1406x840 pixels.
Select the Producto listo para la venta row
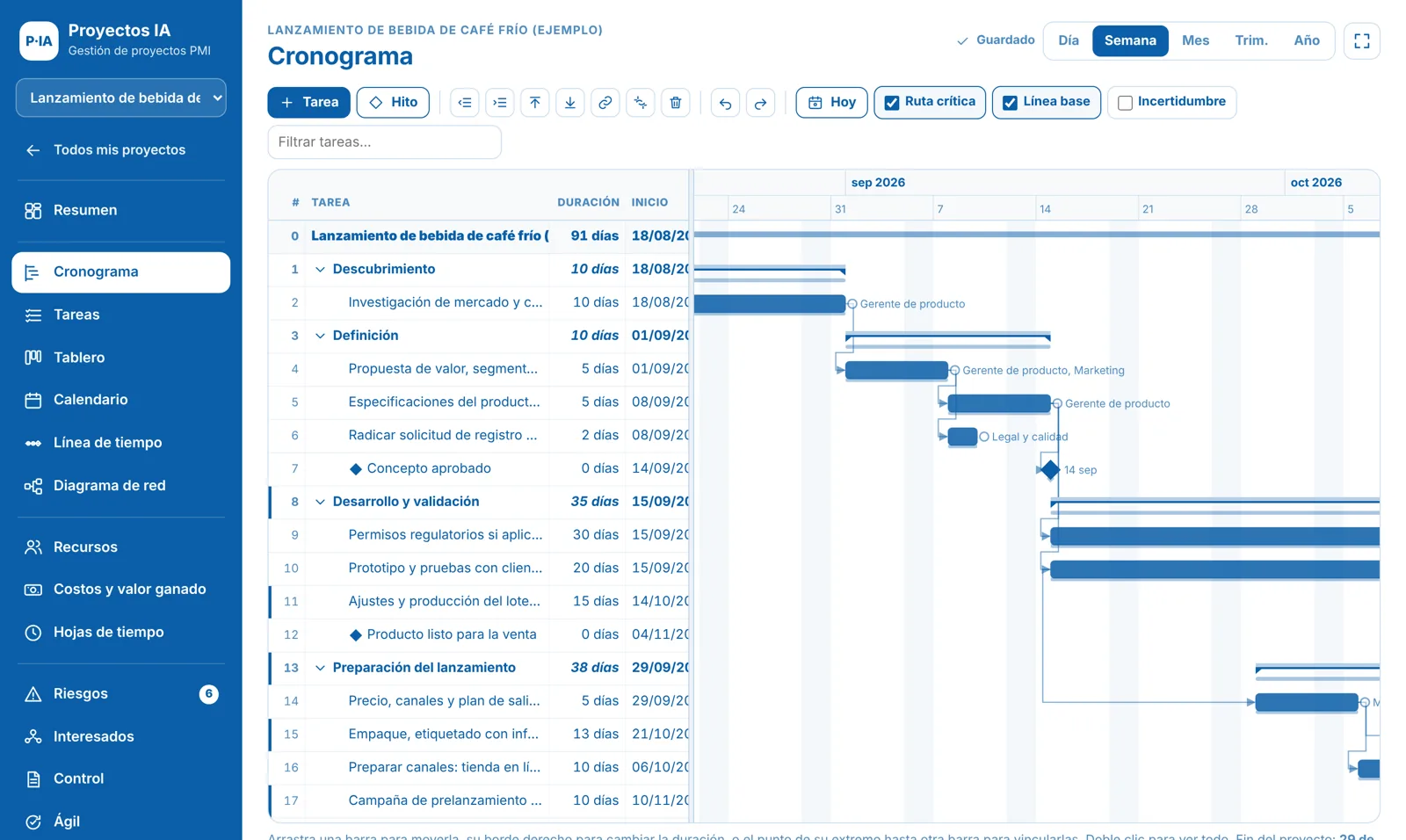480,635
